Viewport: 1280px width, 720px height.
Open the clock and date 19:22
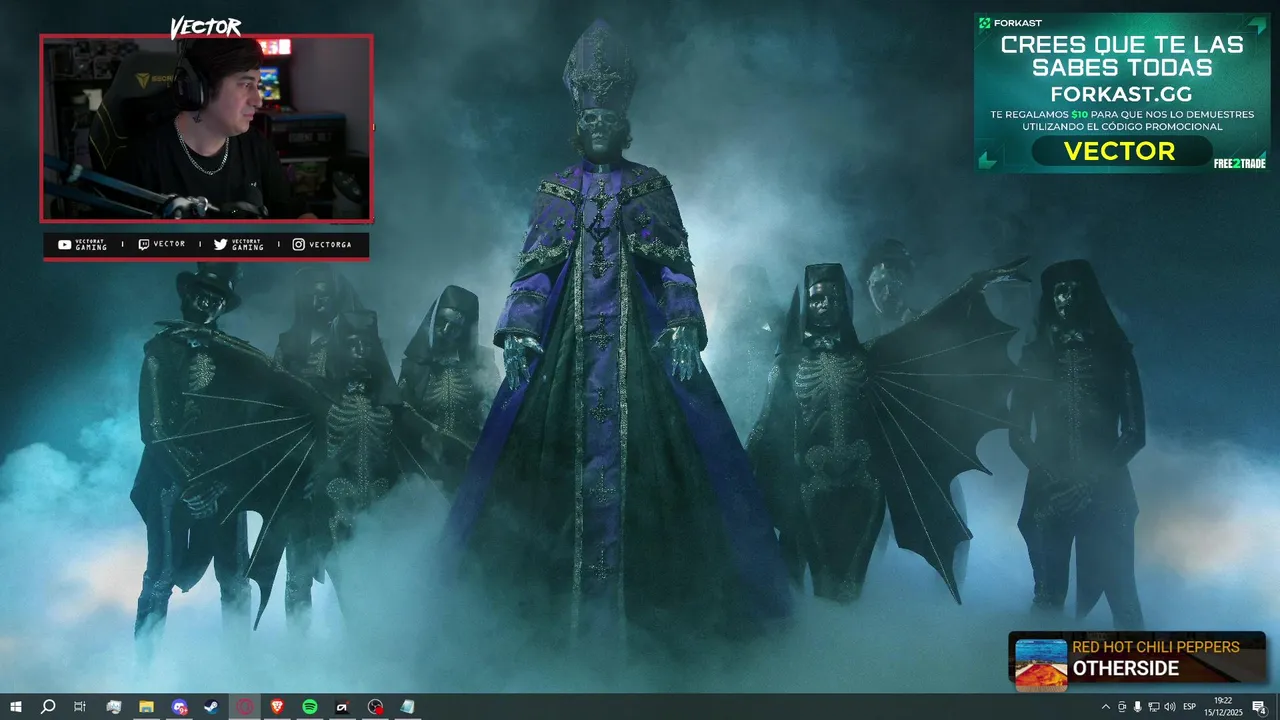[x=1223, y=707]
